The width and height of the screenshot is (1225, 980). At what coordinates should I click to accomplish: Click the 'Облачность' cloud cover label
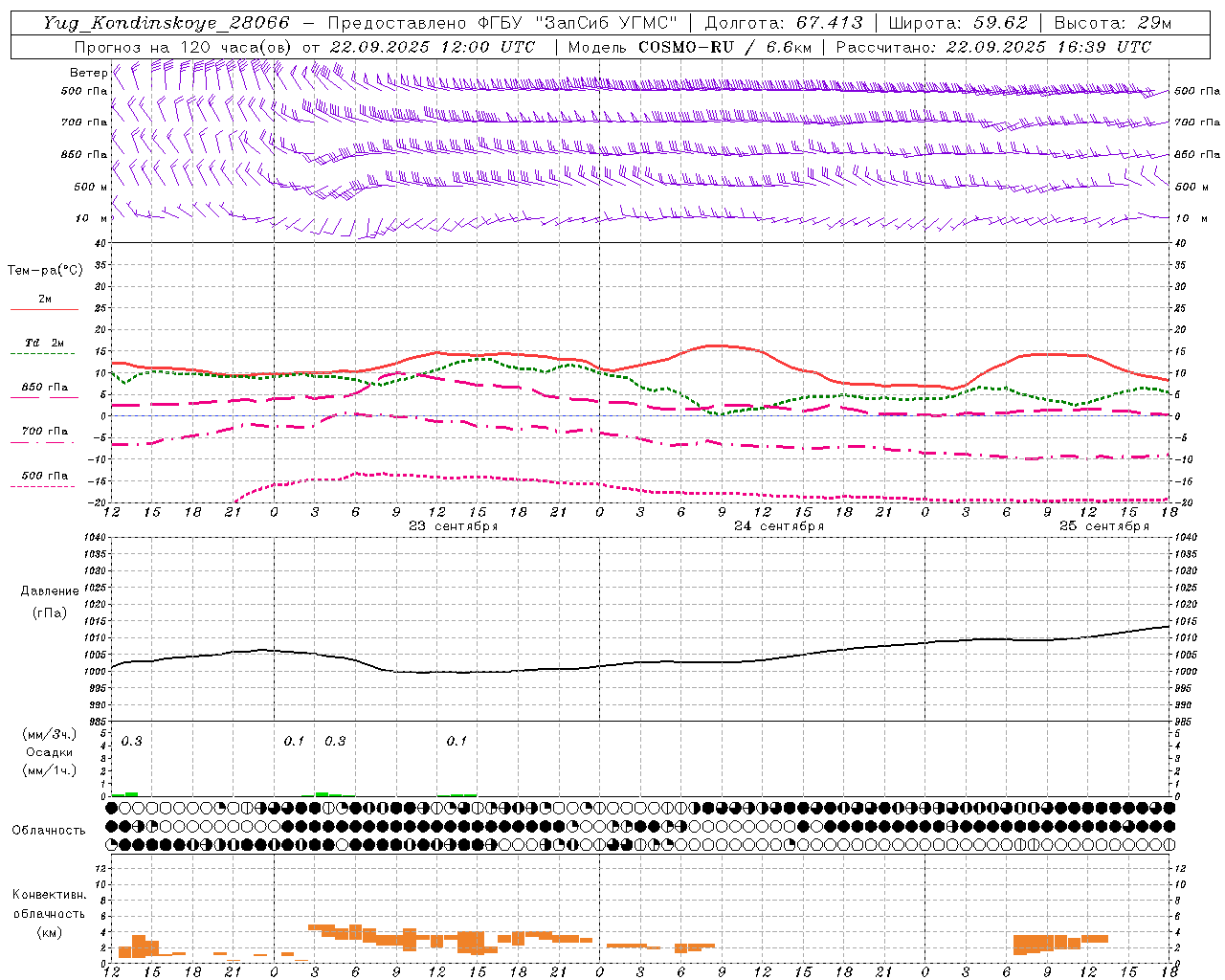pos(49,831)
